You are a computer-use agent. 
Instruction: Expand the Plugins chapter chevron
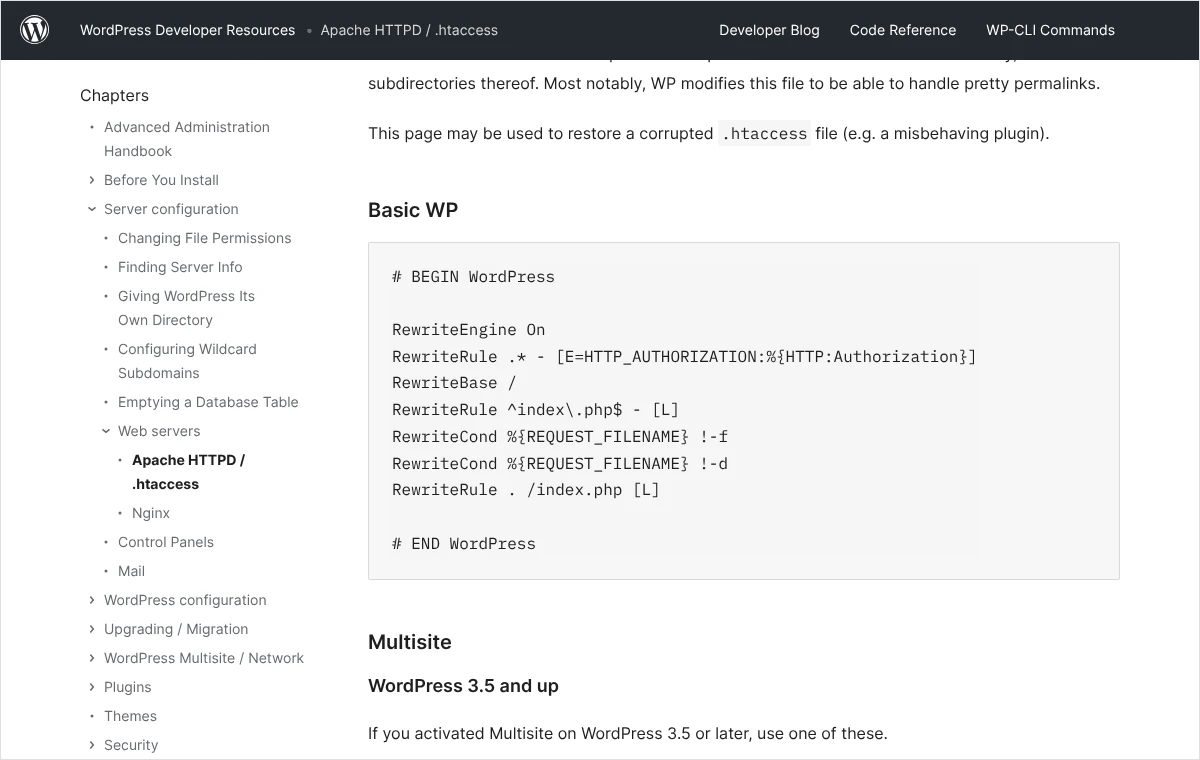(92, 687)
